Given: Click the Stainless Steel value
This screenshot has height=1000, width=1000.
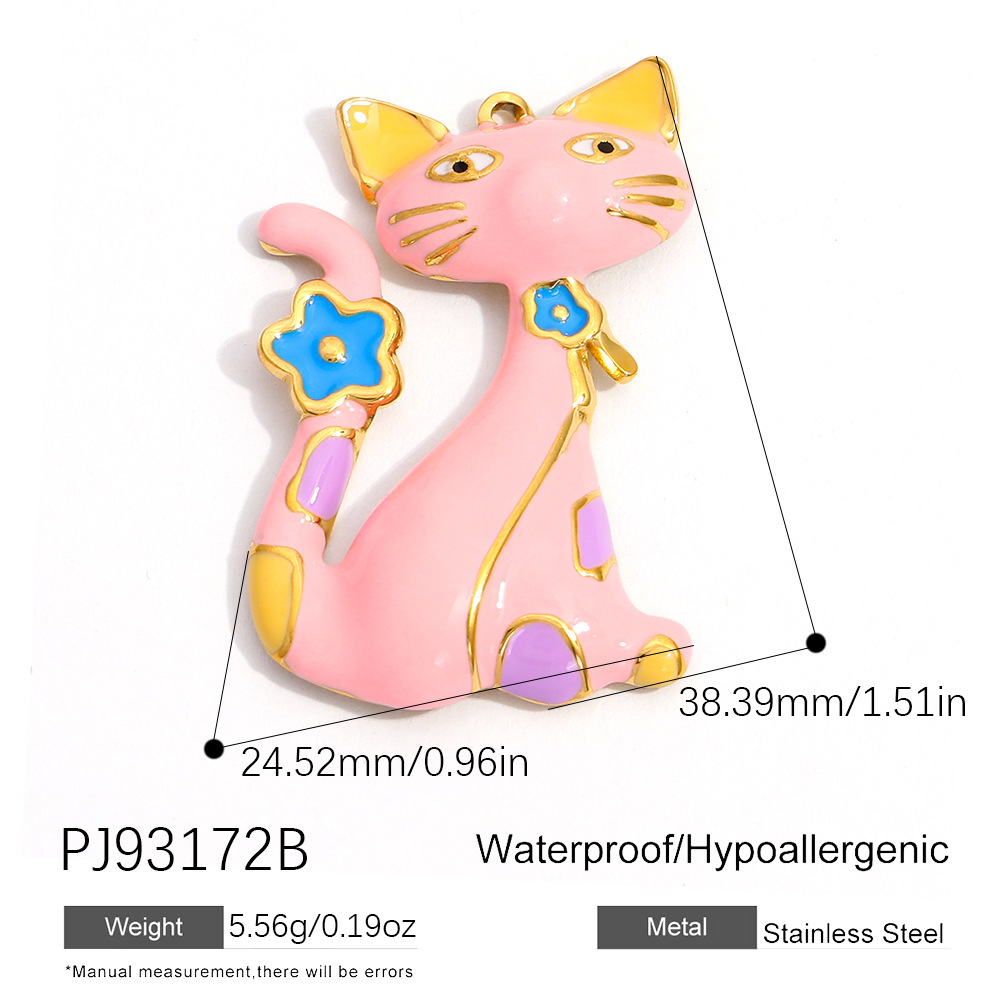Looking at the screenshot, I should pos(853,934).
